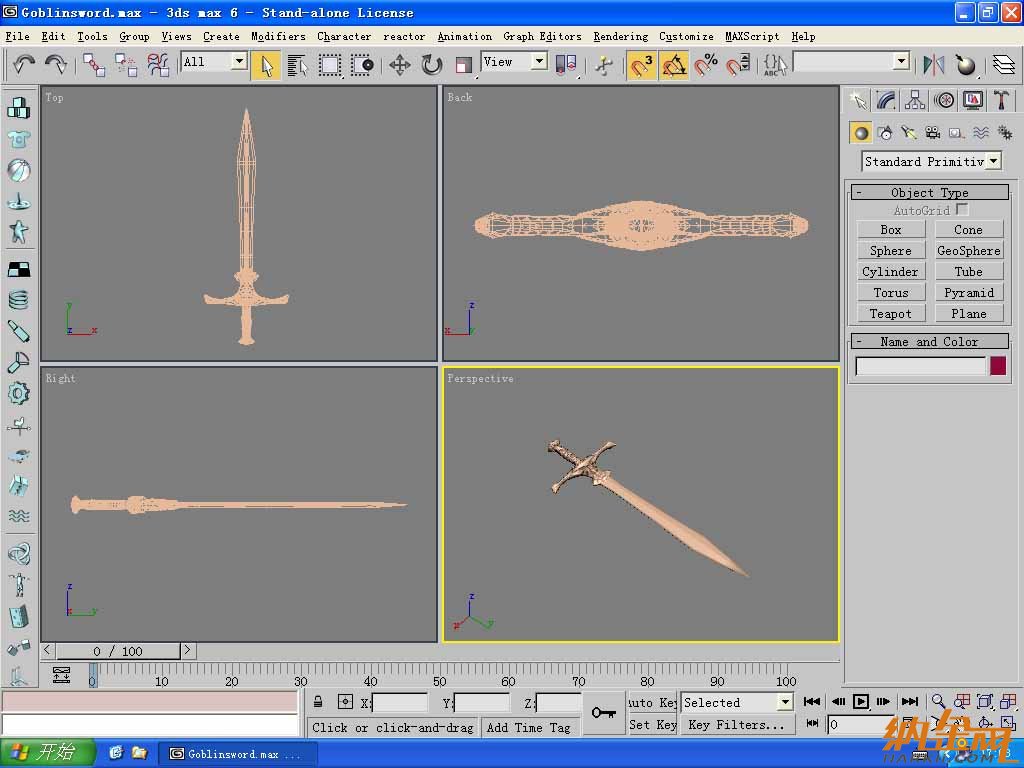Choose Rectangular Selection Region tool

pos(330,65)
